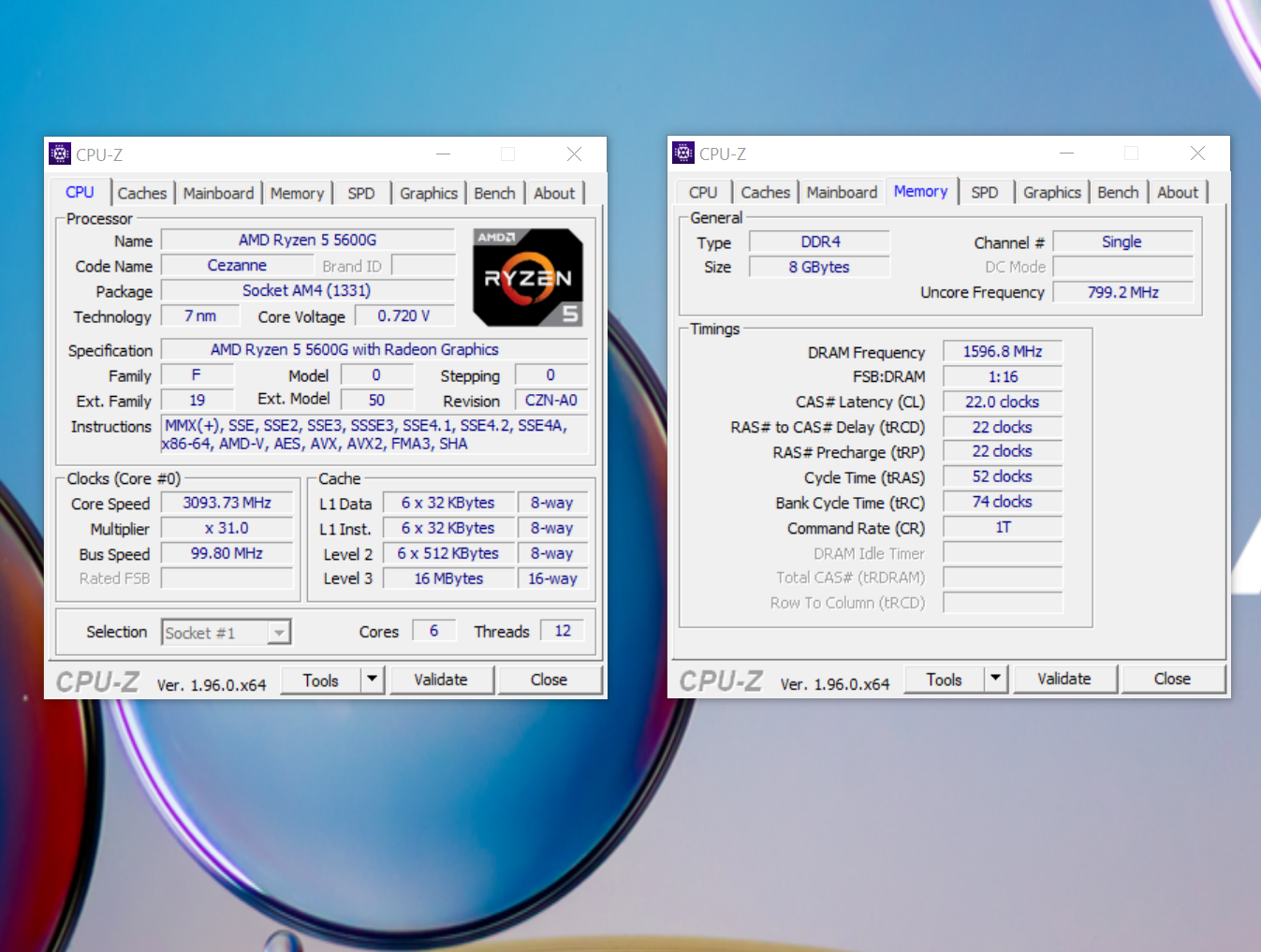Click Tools button in left CPU-Z window
Viewport: 1261px width, 952px height.
pos(321,681)
